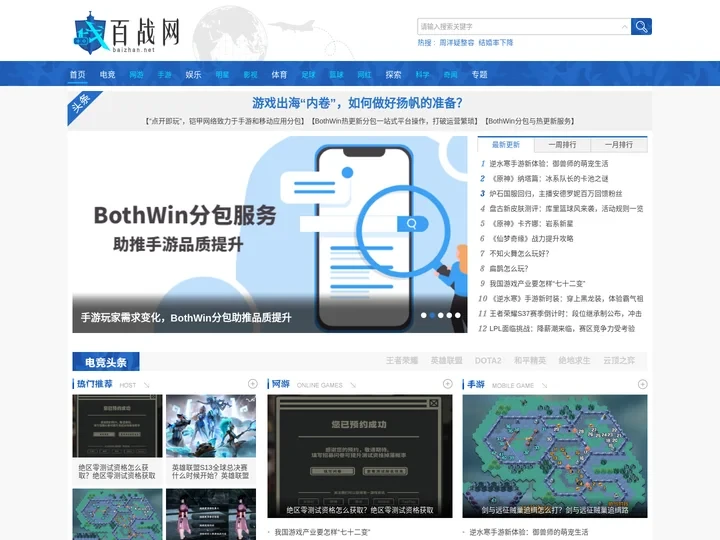This screenshot has width=720, height=540.
Task: Open ranked item 不知火舞怎么玩好
Action: [x=519, y=253]
